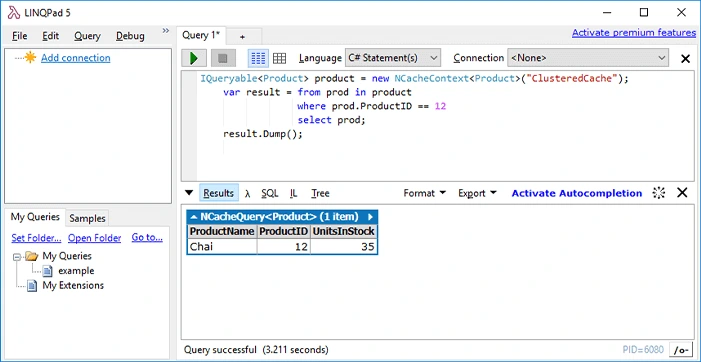
Task: Switch to the My Queries tab
Action: pos(35,217)
